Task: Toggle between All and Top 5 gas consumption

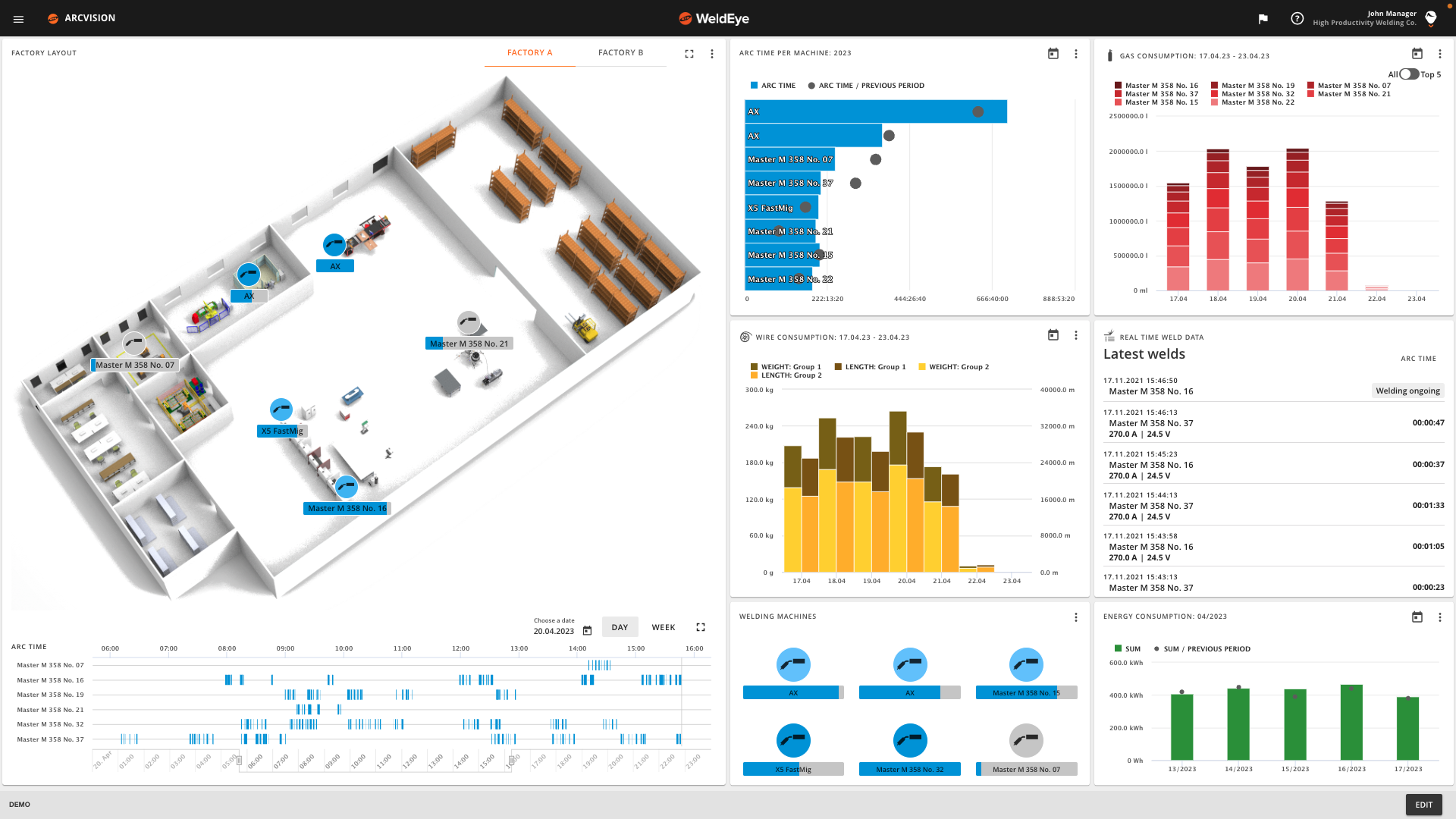Action: point(1409,74)
